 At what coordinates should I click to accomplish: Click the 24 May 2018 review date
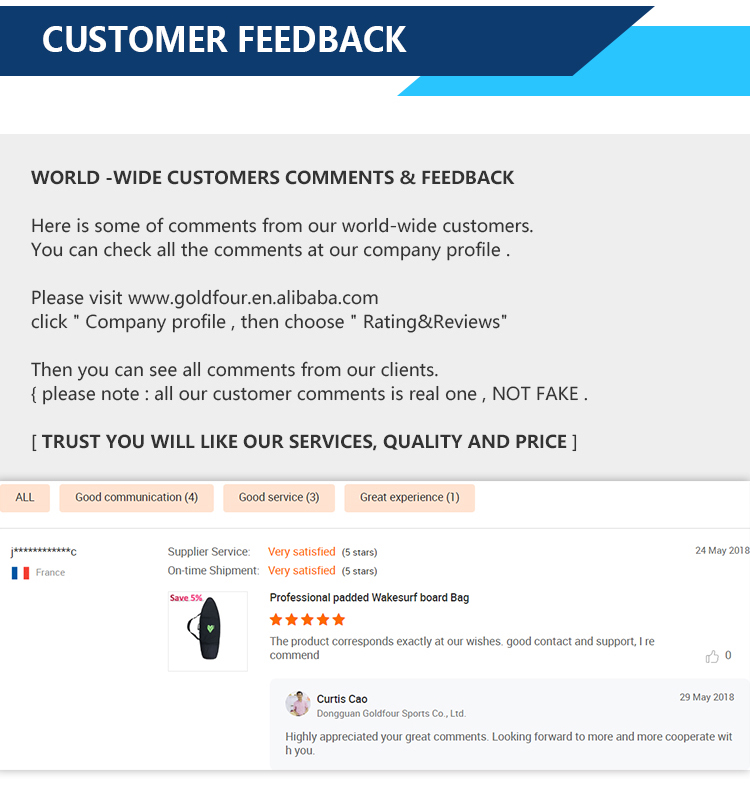(722, 551)
